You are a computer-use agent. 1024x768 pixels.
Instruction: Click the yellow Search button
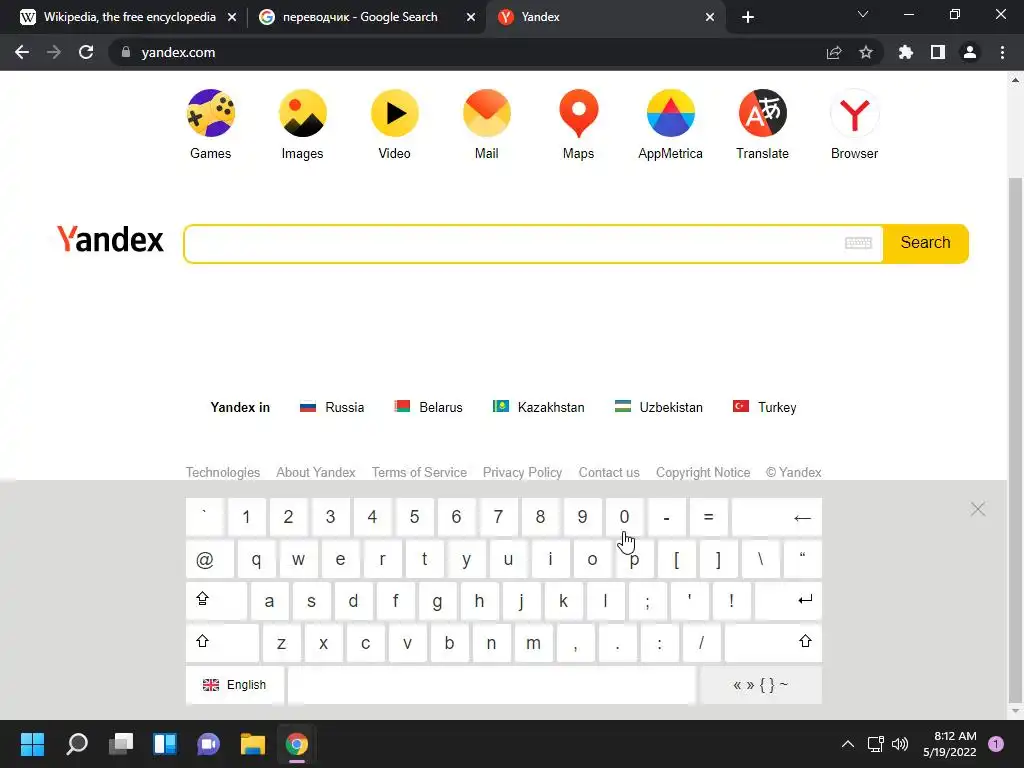pyautogui.click(x=925, y=243)
